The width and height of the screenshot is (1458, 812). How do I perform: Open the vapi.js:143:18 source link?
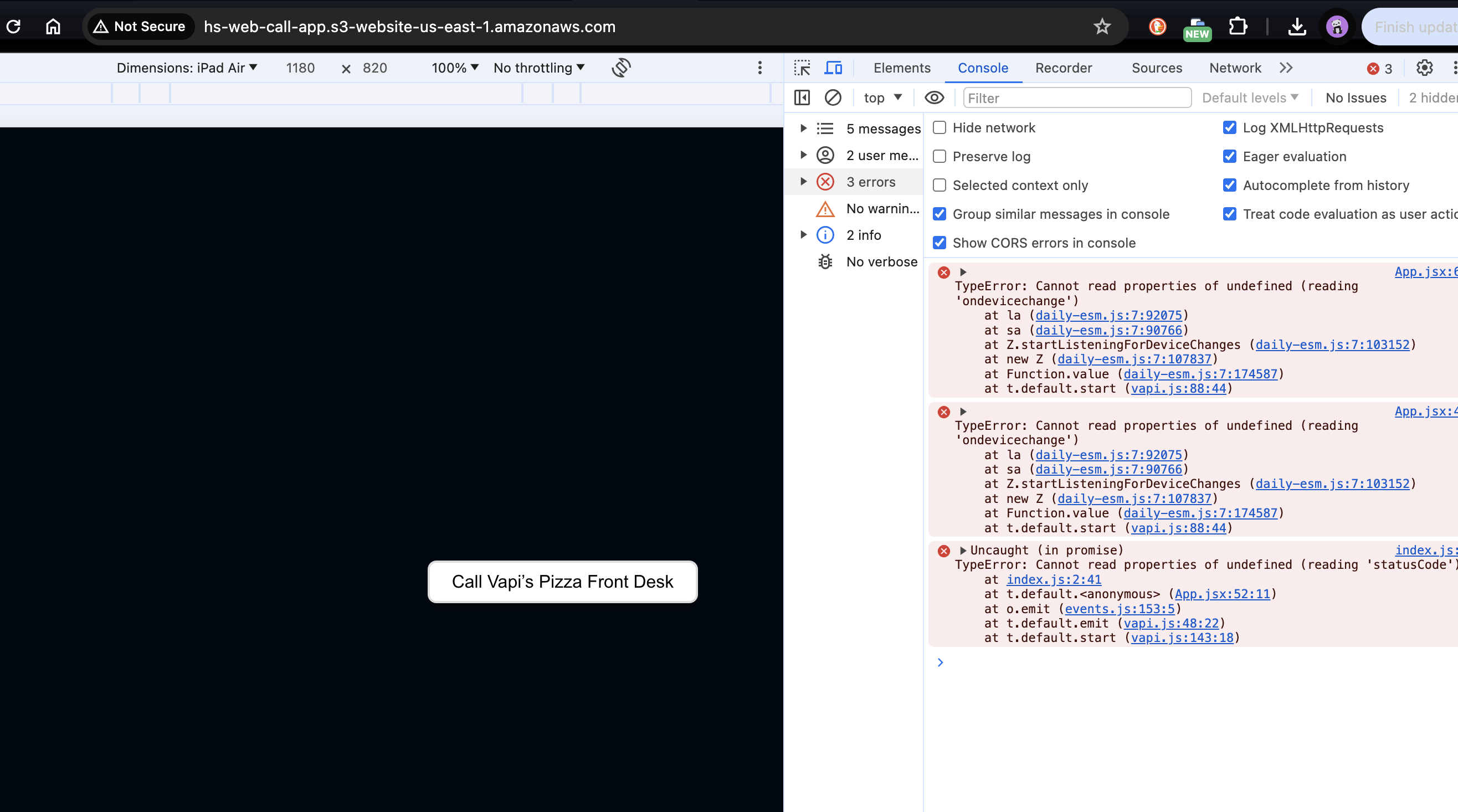tap(1182, 638)
